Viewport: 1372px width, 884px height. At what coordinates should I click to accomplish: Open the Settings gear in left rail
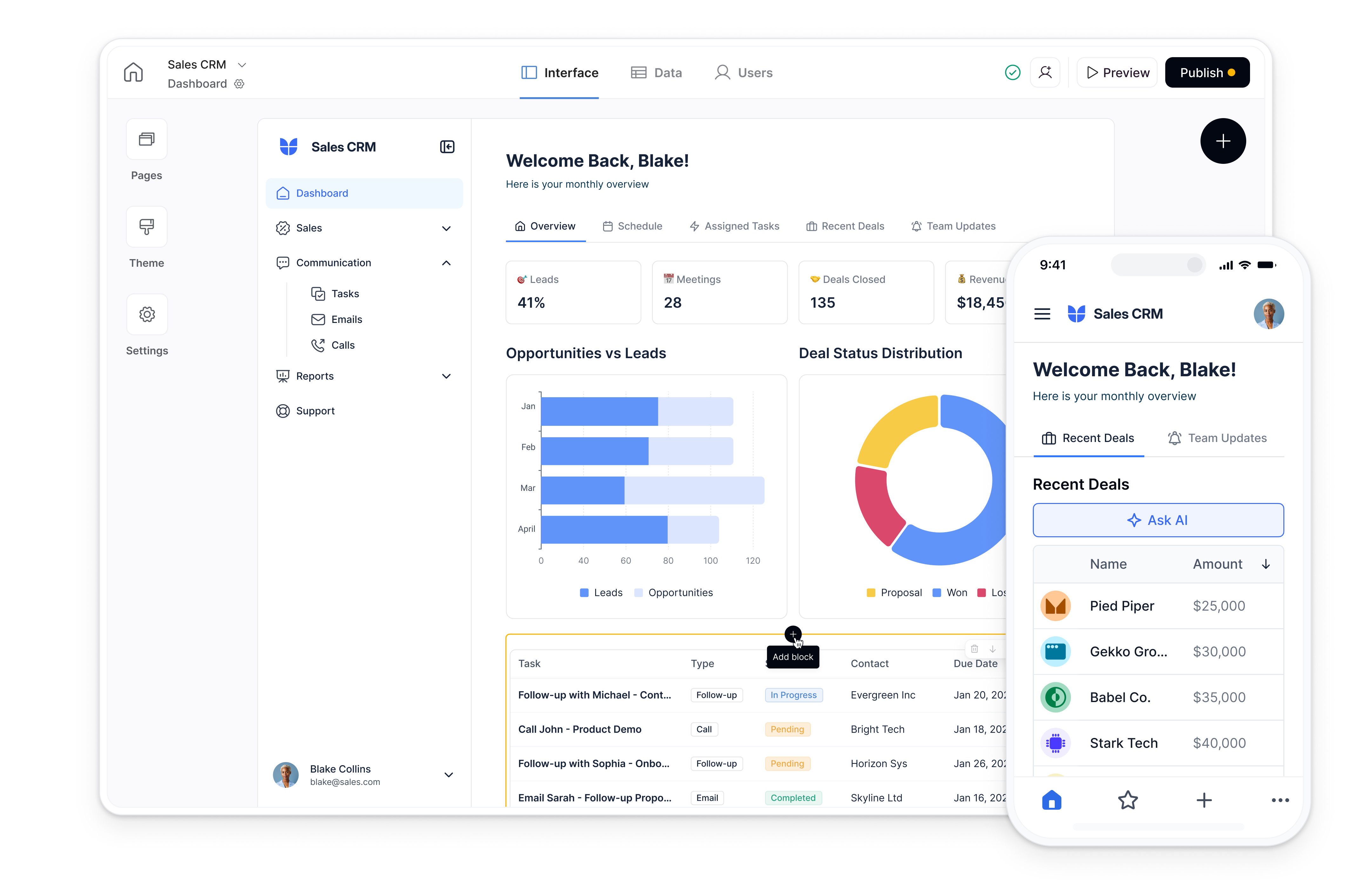147,314
